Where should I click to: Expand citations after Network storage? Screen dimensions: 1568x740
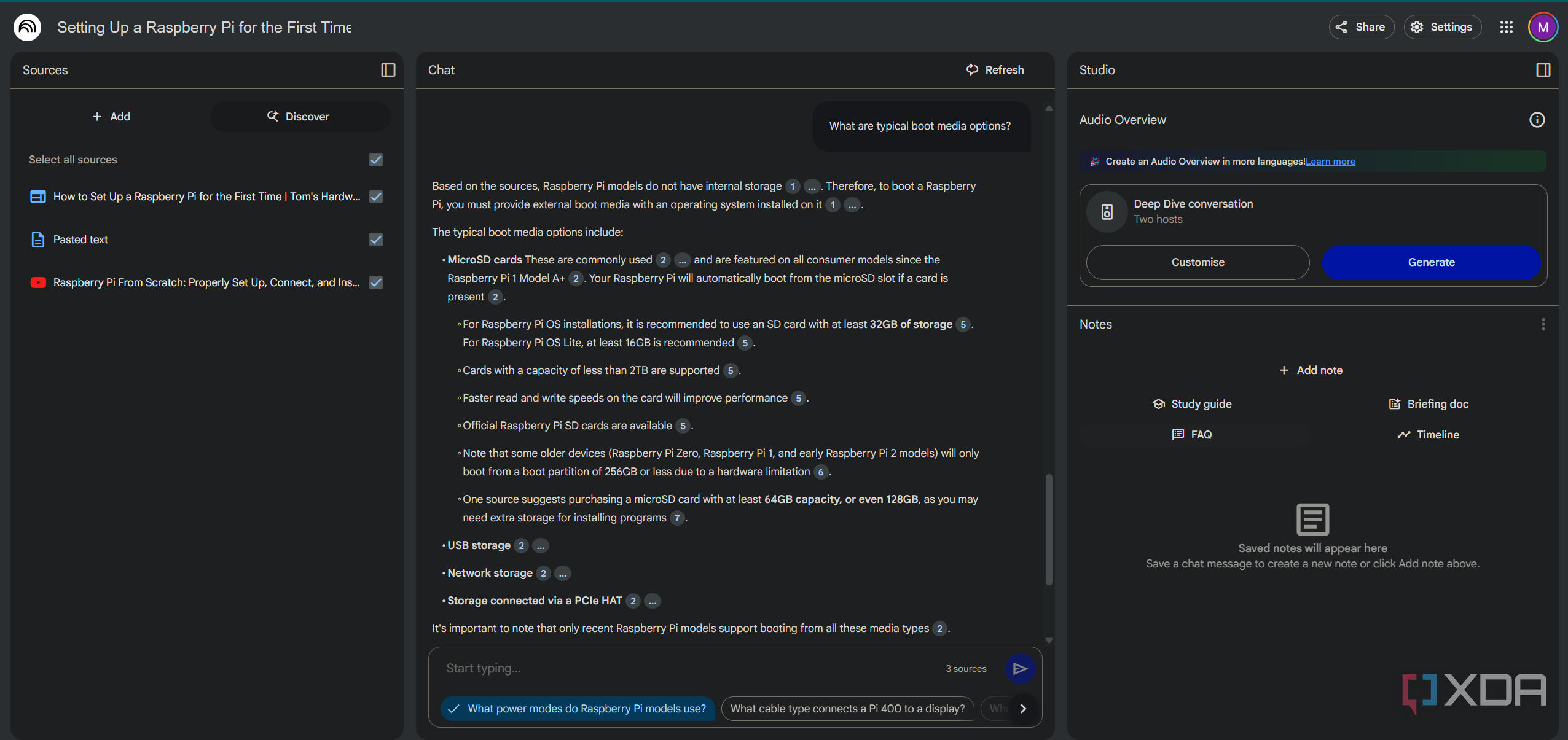[563, 573]
